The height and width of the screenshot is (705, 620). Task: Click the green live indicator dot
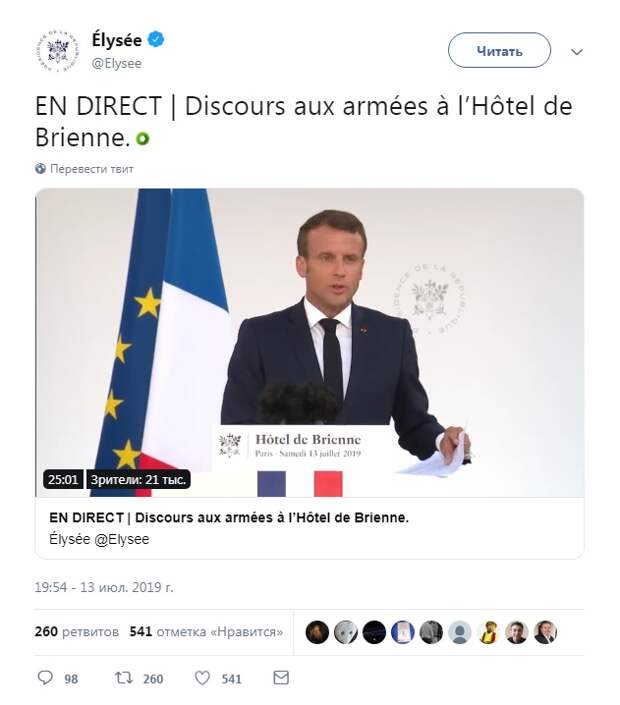(x=143, y=138)
